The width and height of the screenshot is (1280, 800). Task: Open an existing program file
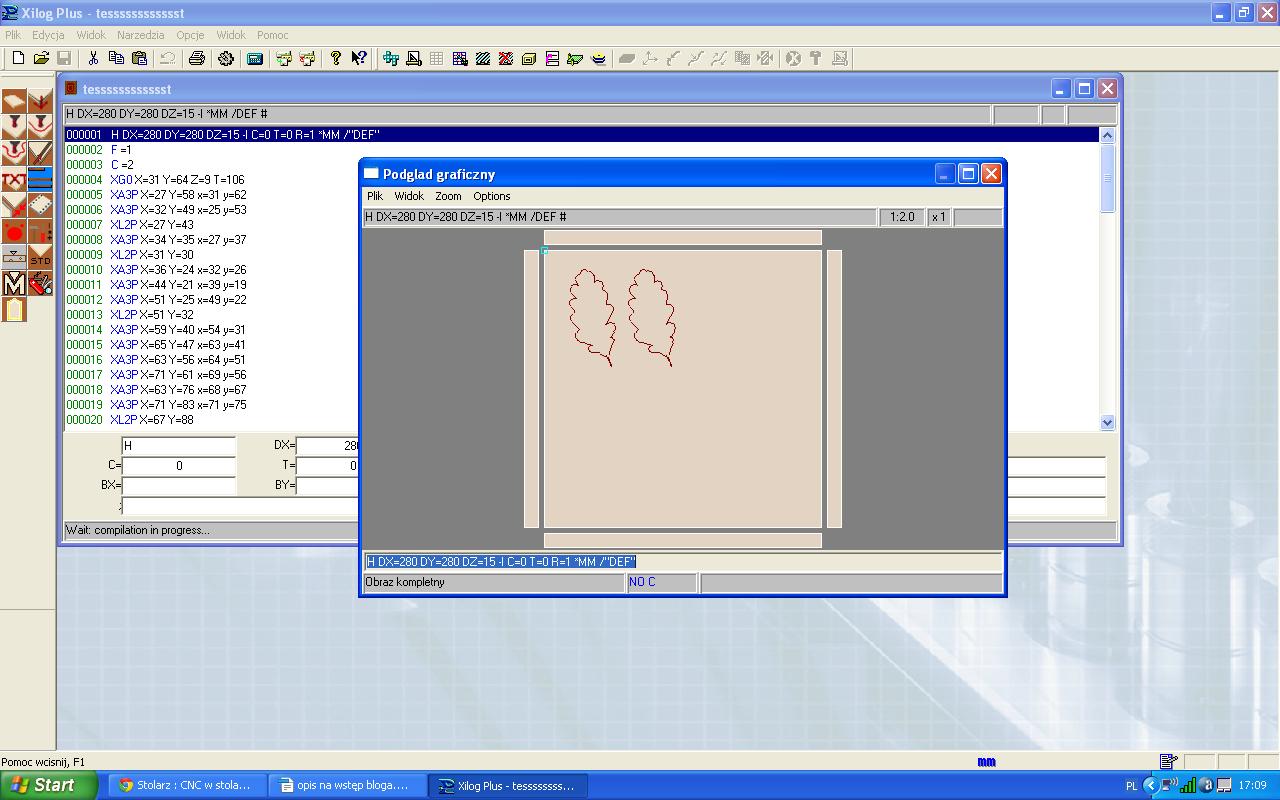coord(43,58)
